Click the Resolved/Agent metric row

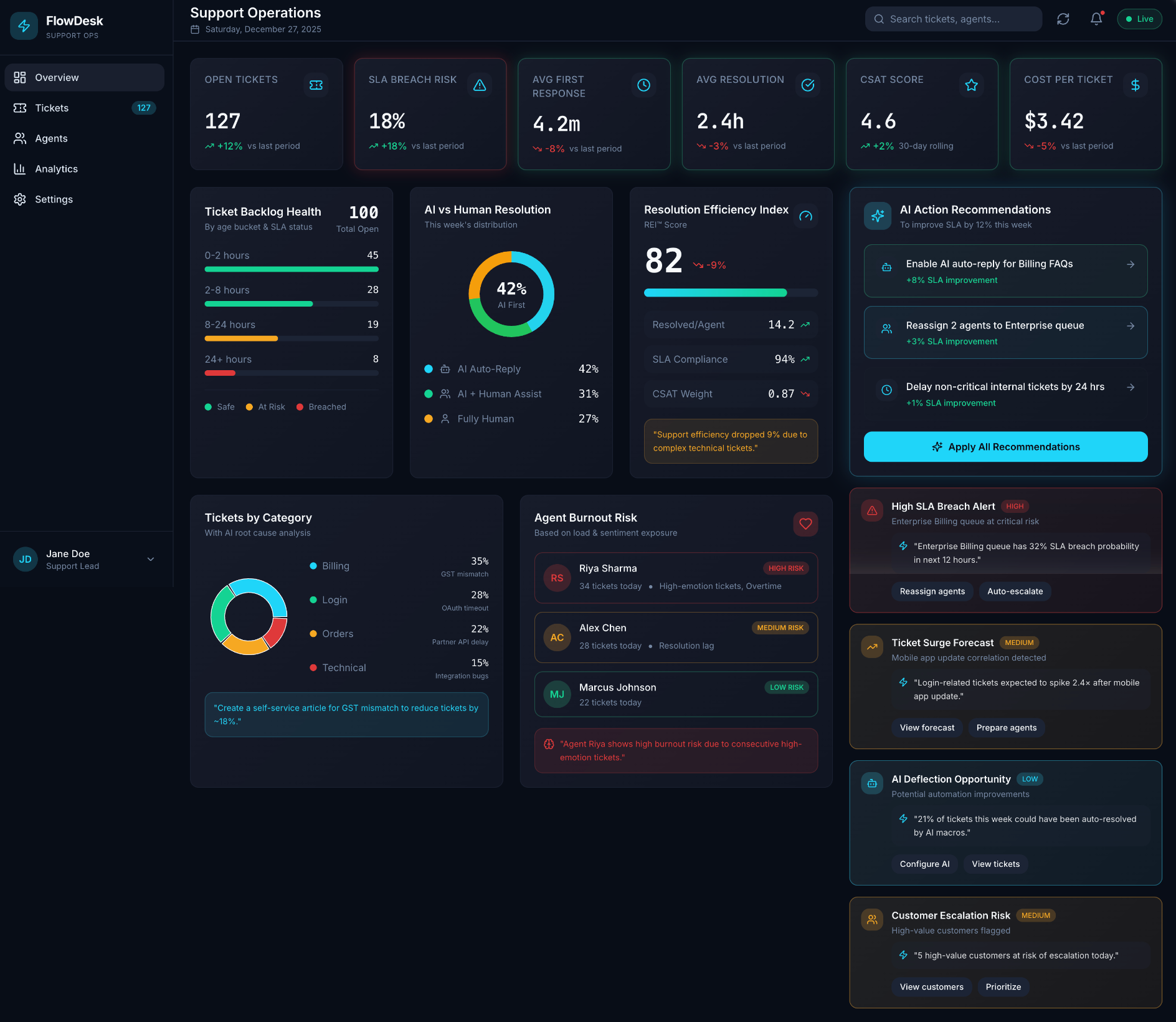click(x=731, y=325)
